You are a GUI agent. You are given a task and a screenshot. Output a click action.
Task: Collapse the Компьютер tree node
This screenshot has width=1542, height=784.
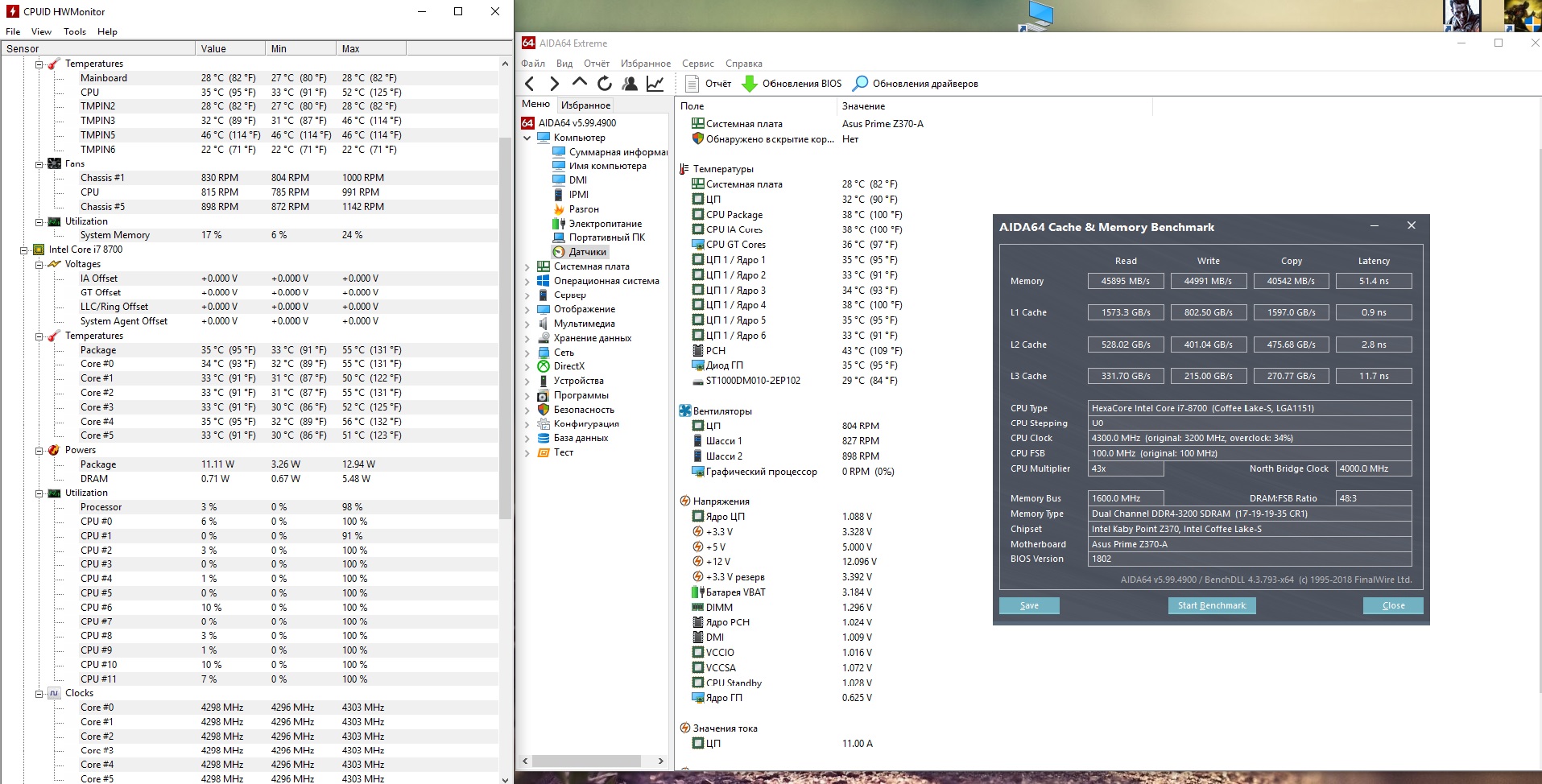[x=527, y=138]
